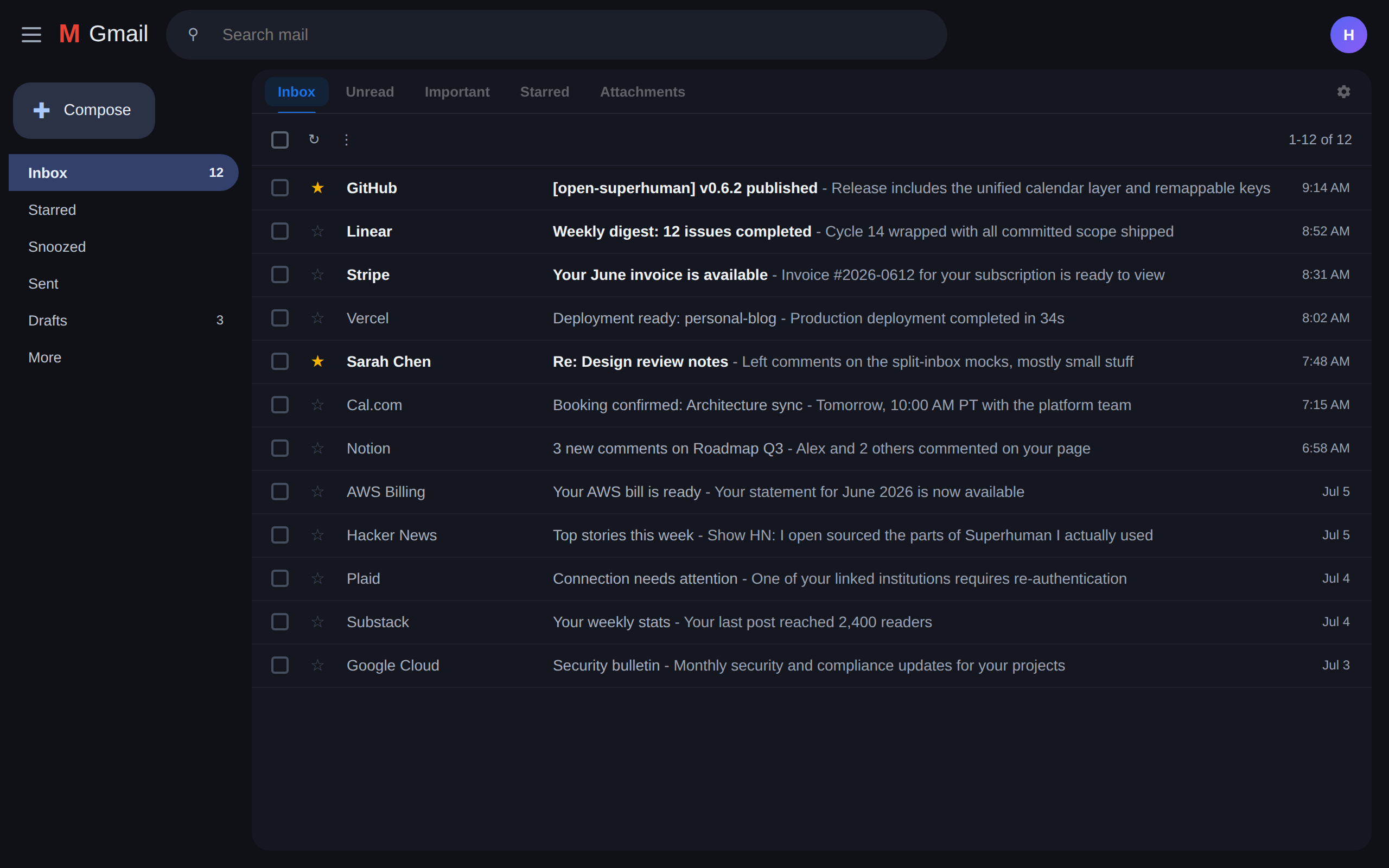Viewport: 1389px width, 868px height.
Task: Click the 9:14 AM timestamp
Action: click(1326, 188)
